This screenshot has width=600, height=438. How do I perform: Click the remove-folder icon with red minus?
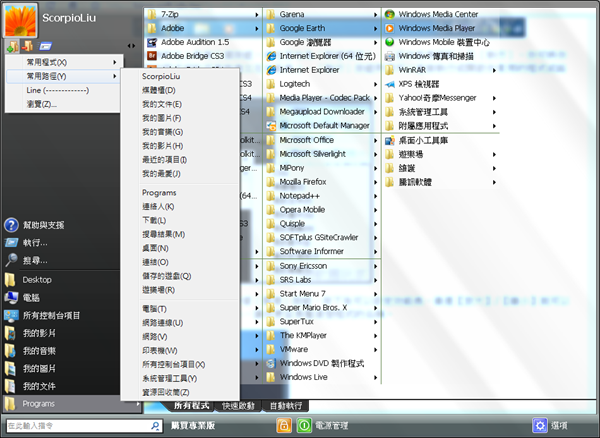(28, 46)
